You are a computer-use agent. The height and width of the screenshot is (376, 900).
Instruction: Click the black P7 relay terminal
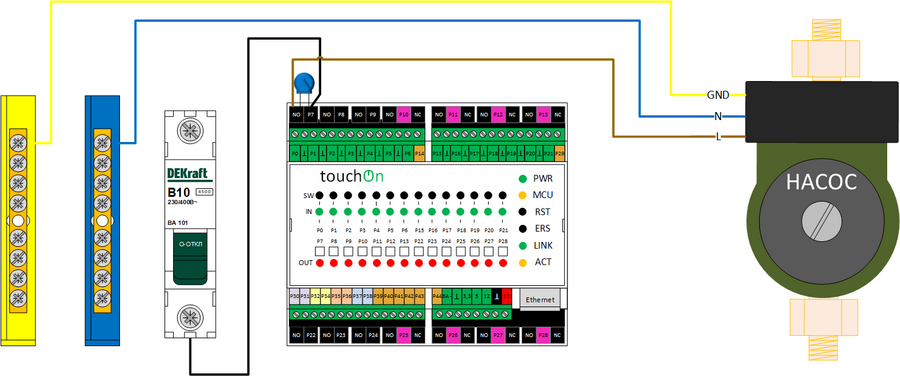[311, 115]
